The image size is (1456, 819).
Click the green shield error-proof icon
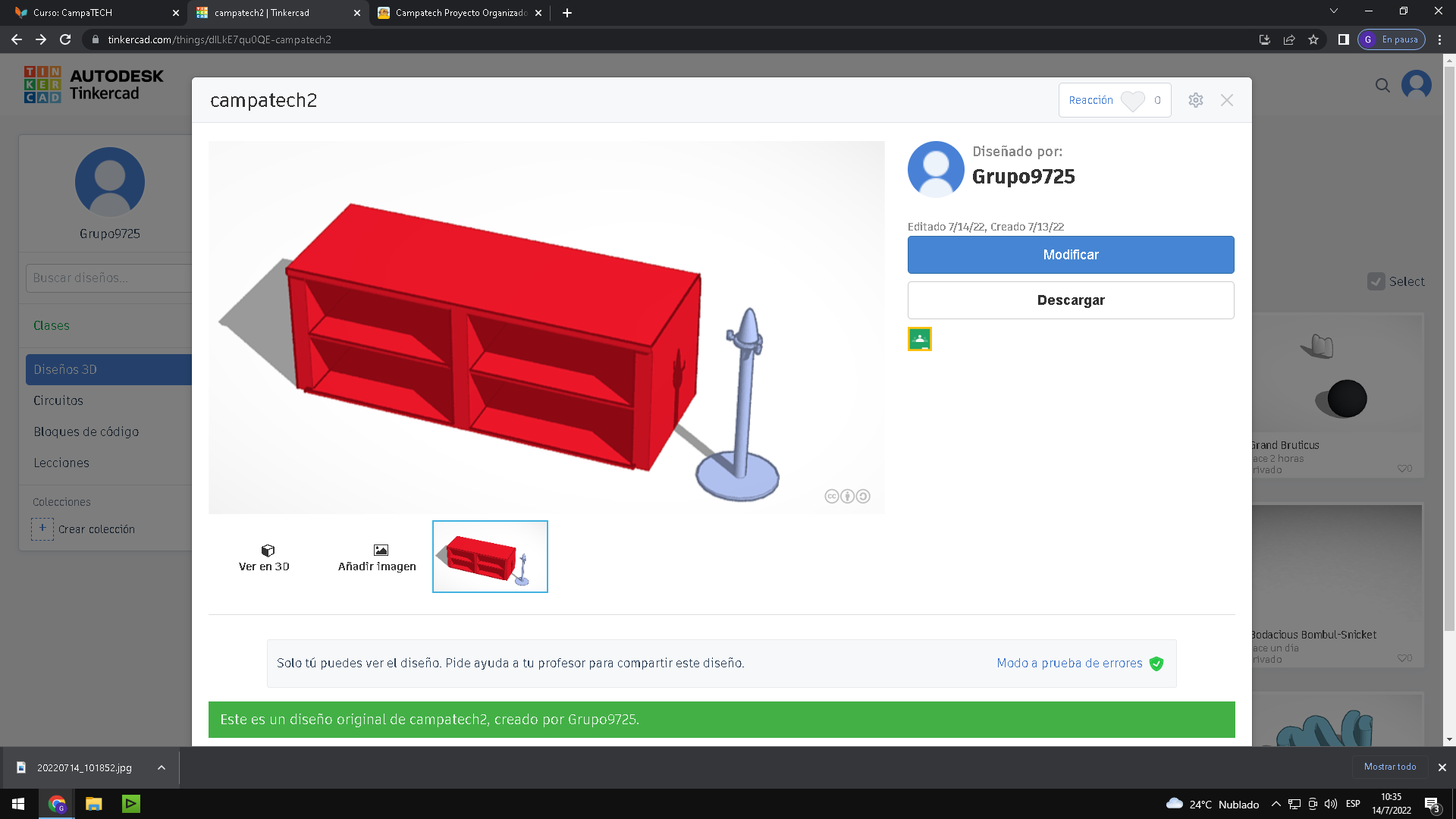pos(1156,664)
